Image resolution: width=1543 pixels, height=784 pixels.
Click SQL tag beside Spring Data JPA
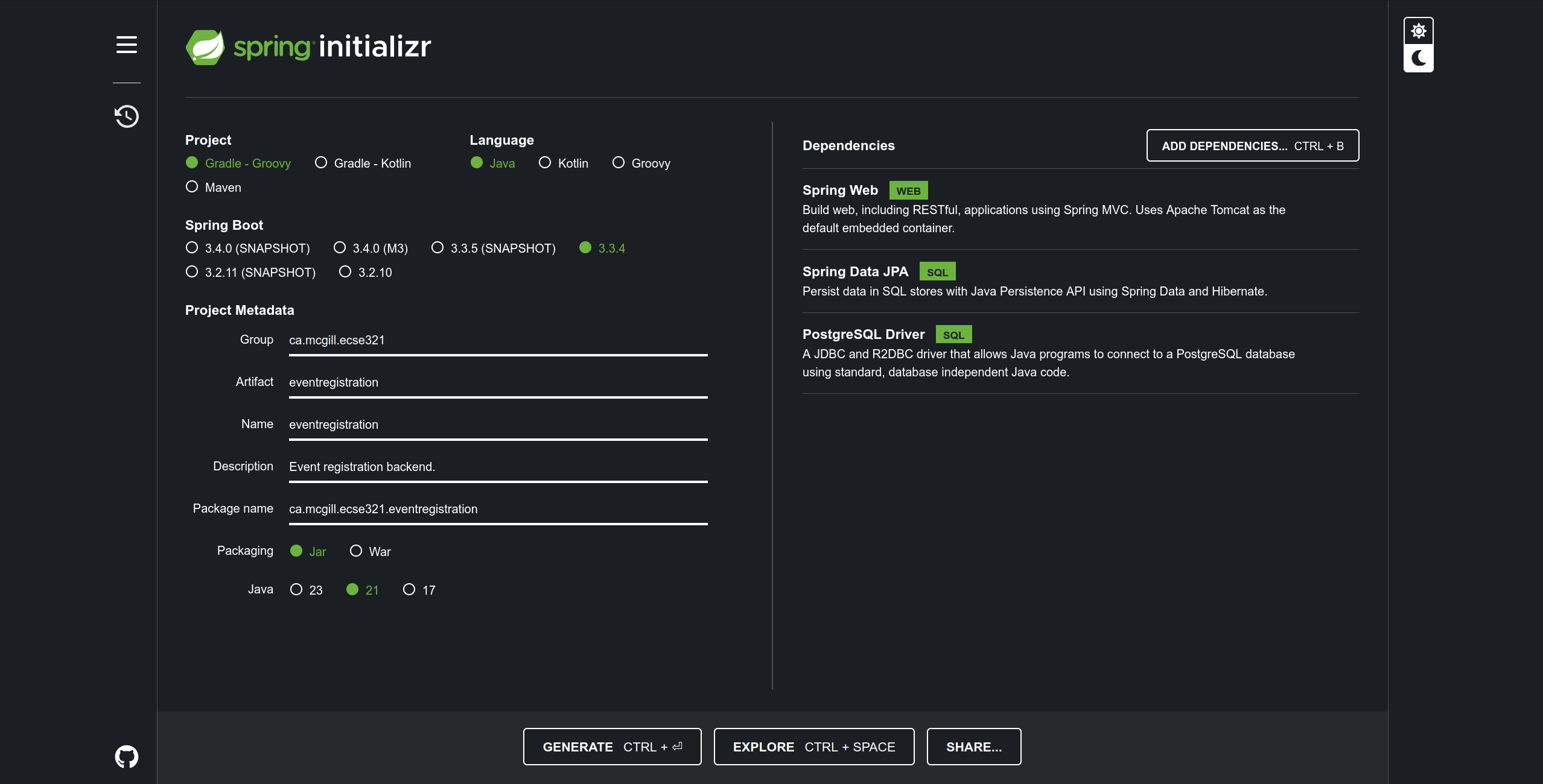(937, 272)
